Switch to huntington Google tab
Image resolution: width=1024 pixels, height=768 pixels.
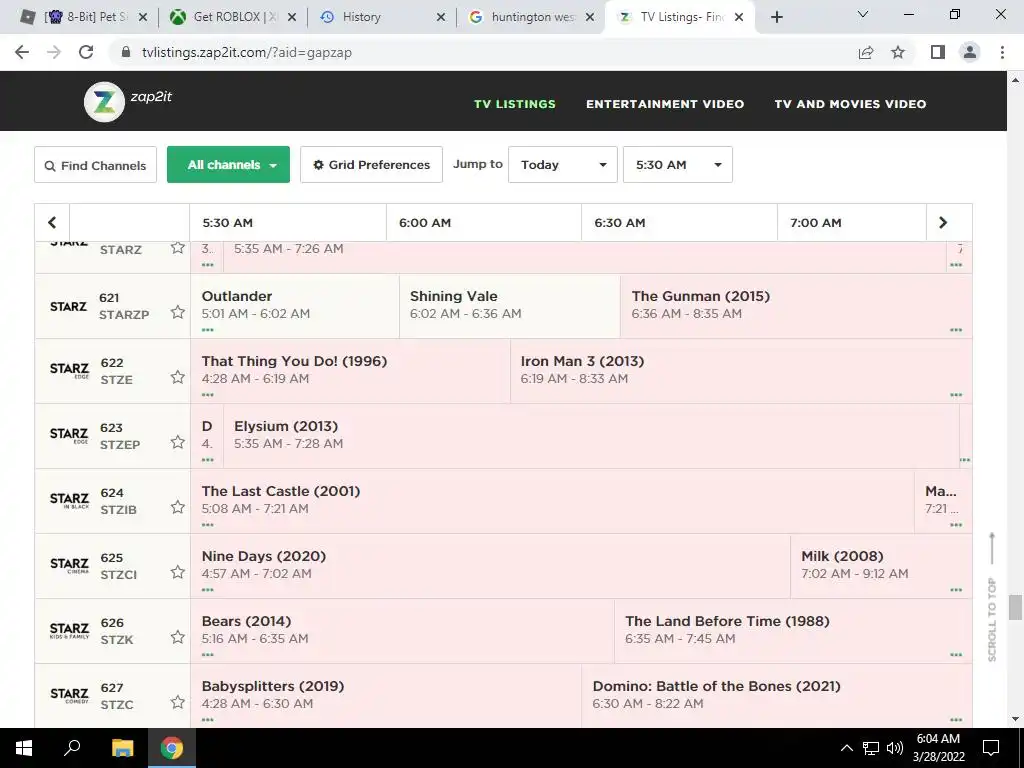click(530, 17)
